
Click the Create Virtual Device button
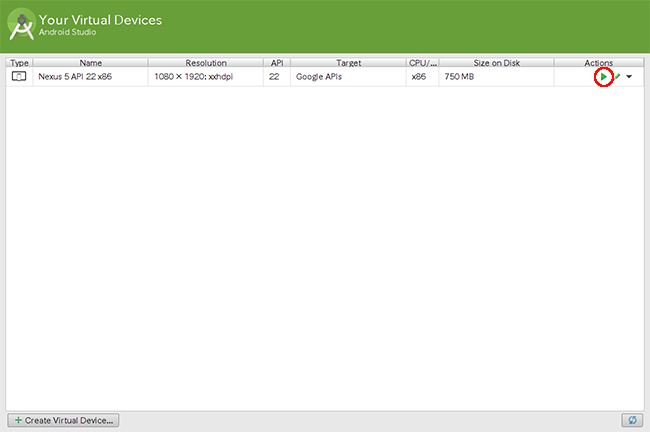(x=63, y=420)
